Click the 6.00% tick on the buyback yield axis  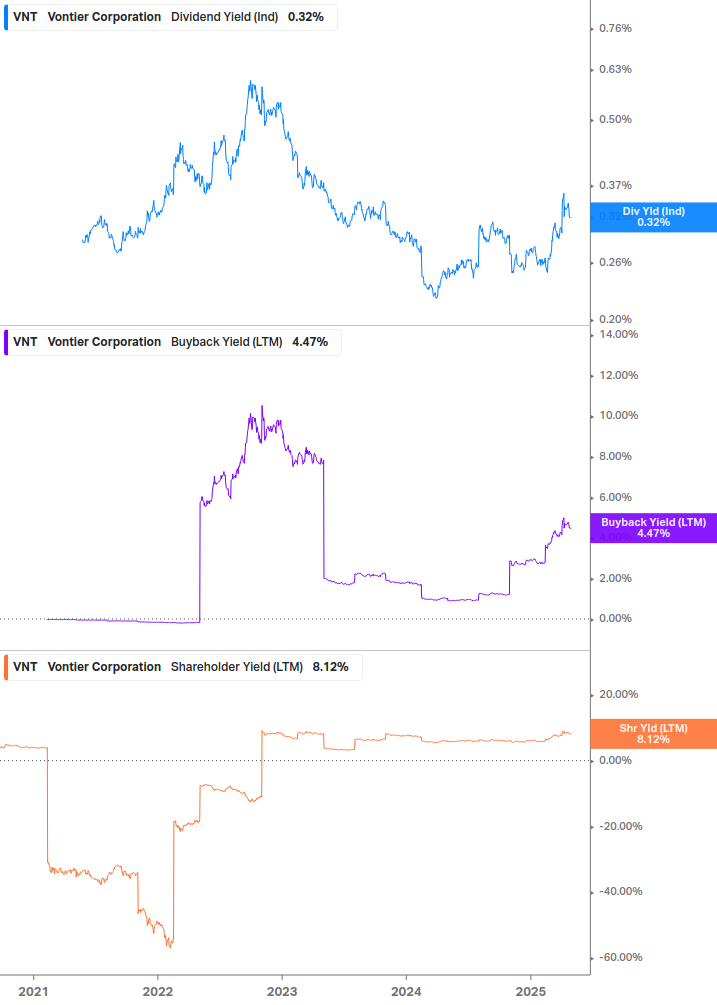[615, 497]
